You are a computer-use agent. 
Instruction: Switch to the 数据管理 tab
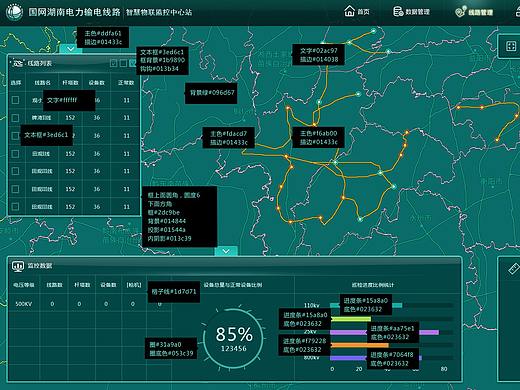pyautogui.click(x=417, y=12)
